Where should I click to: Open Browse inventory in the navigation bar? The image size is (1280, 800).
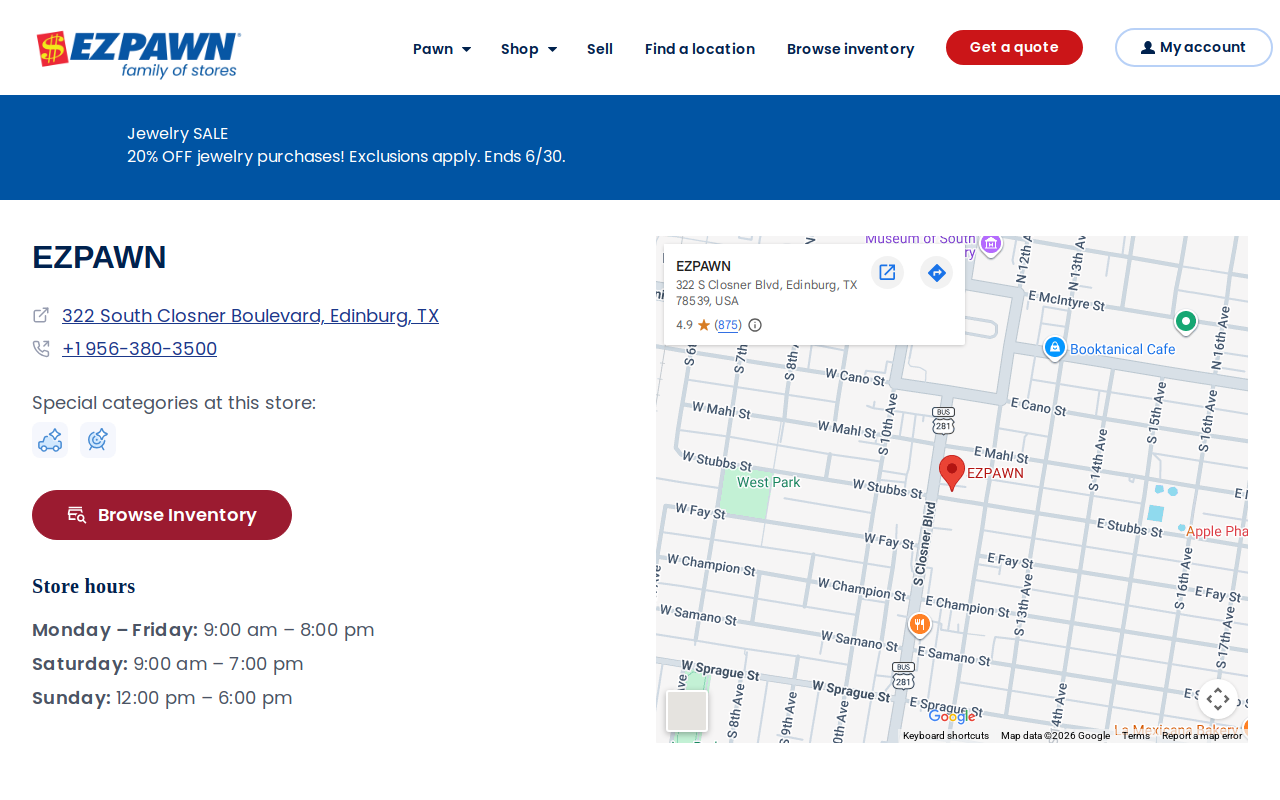pyautogui.click(x=851, y=49)
